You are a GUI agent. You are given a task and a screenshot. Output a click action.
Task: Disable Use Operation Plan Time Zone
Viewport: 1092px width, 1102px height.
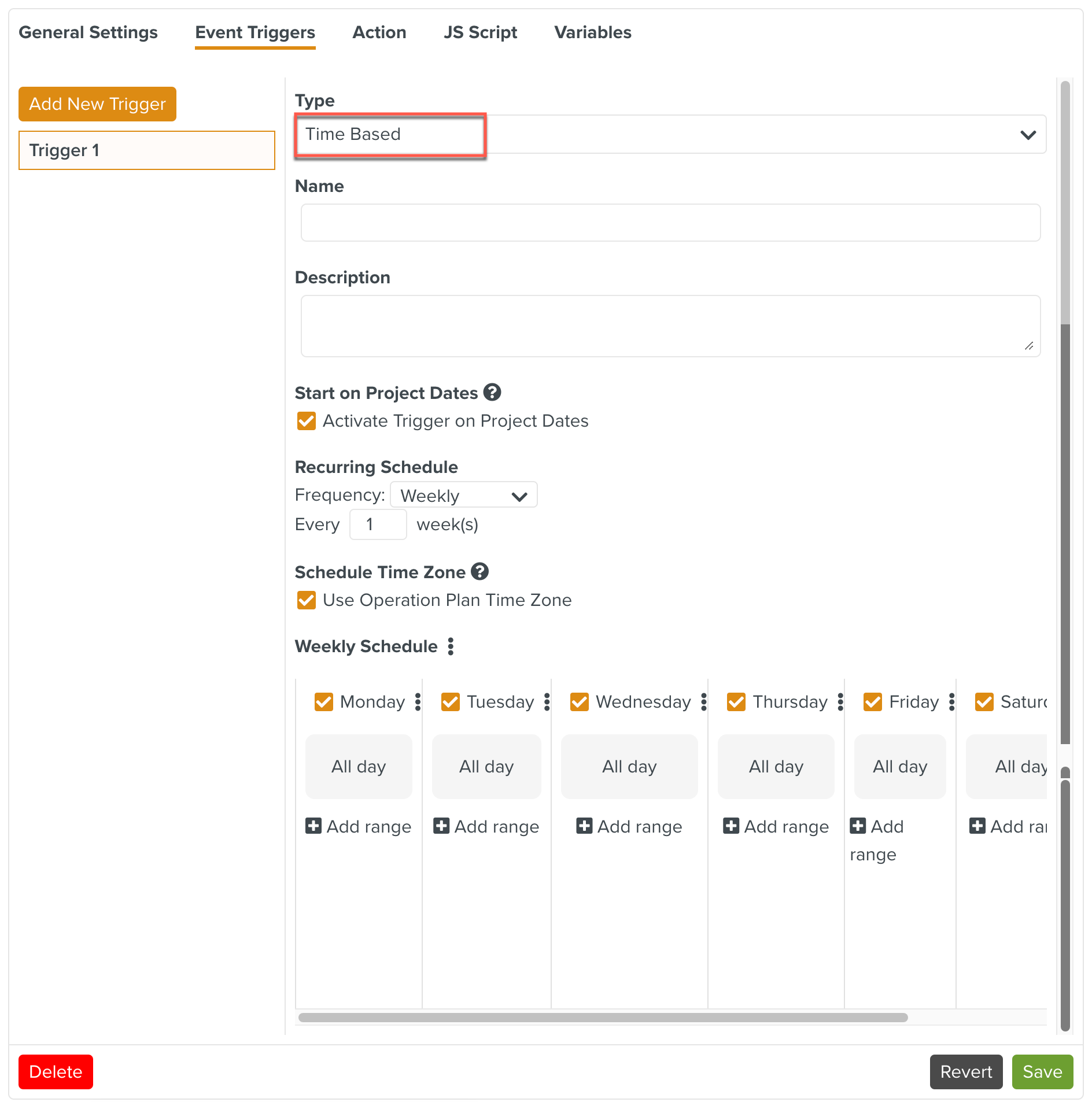pyautogui.click(x=307, y=600)
